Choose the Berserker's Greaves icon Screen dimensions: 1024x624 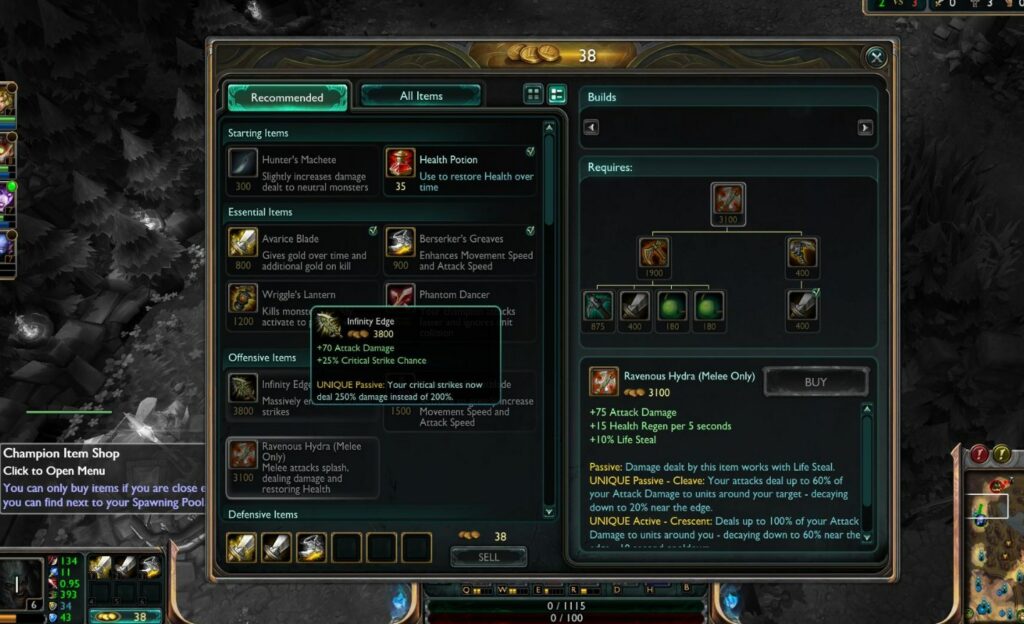click(x=400, y=243)
